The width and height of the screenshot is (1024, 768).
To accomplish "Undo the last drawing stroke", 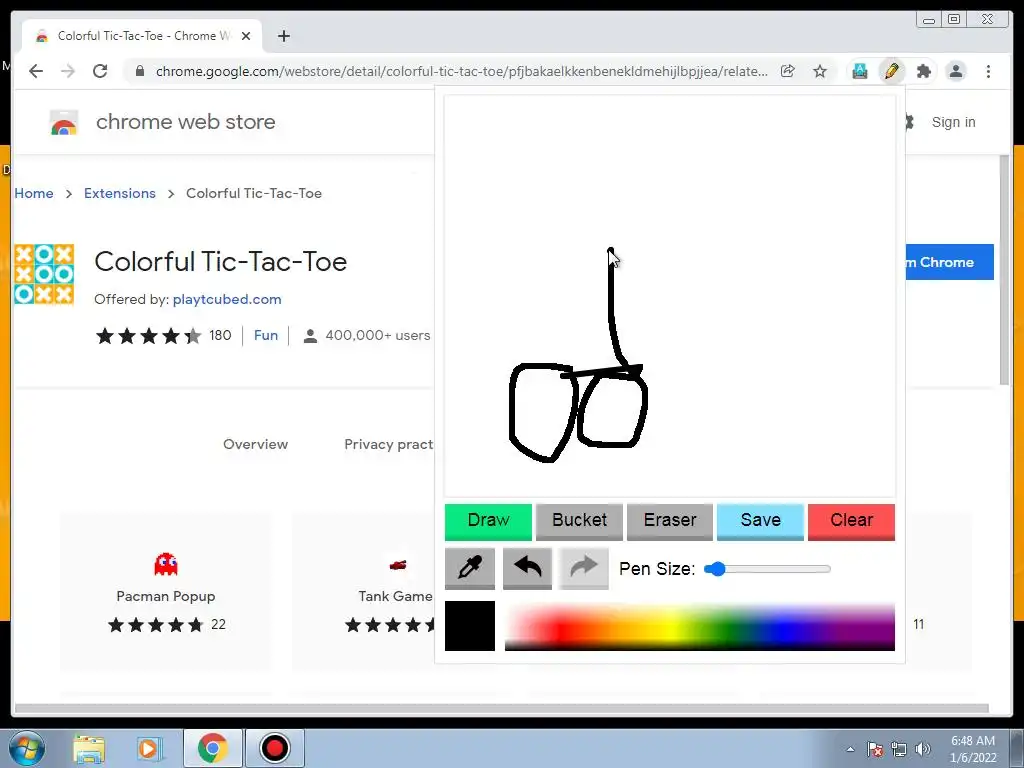I will tap(527, 568).
